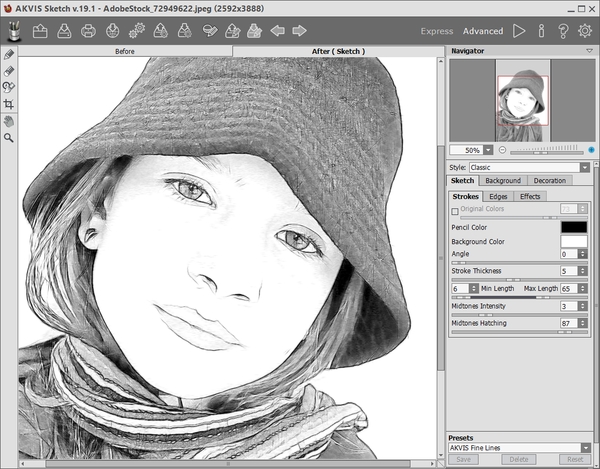Click the Import presets icon

[233, 31]
